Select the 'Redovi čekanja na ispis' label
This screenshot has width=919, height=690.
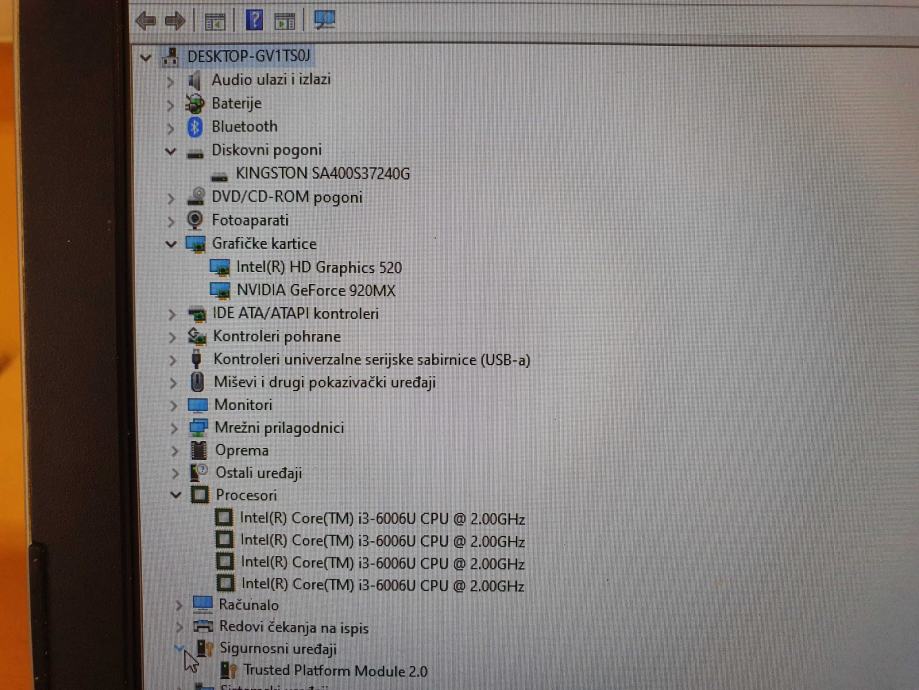point(294,627)
